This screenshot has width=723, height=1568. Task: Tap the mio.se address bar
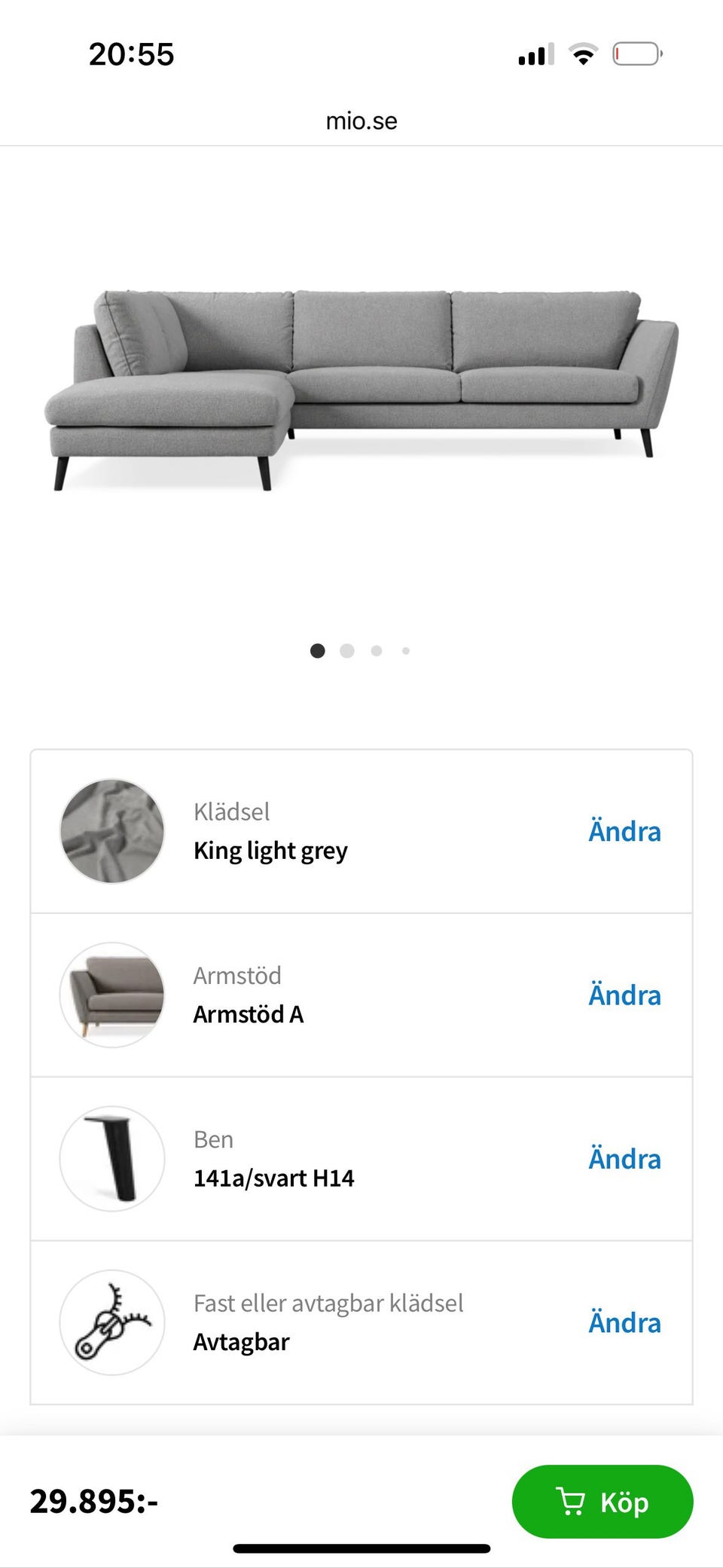coord(361,121)
